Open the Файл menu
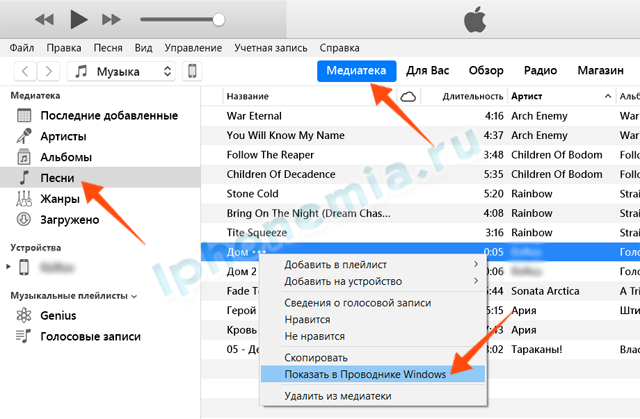 22,48
